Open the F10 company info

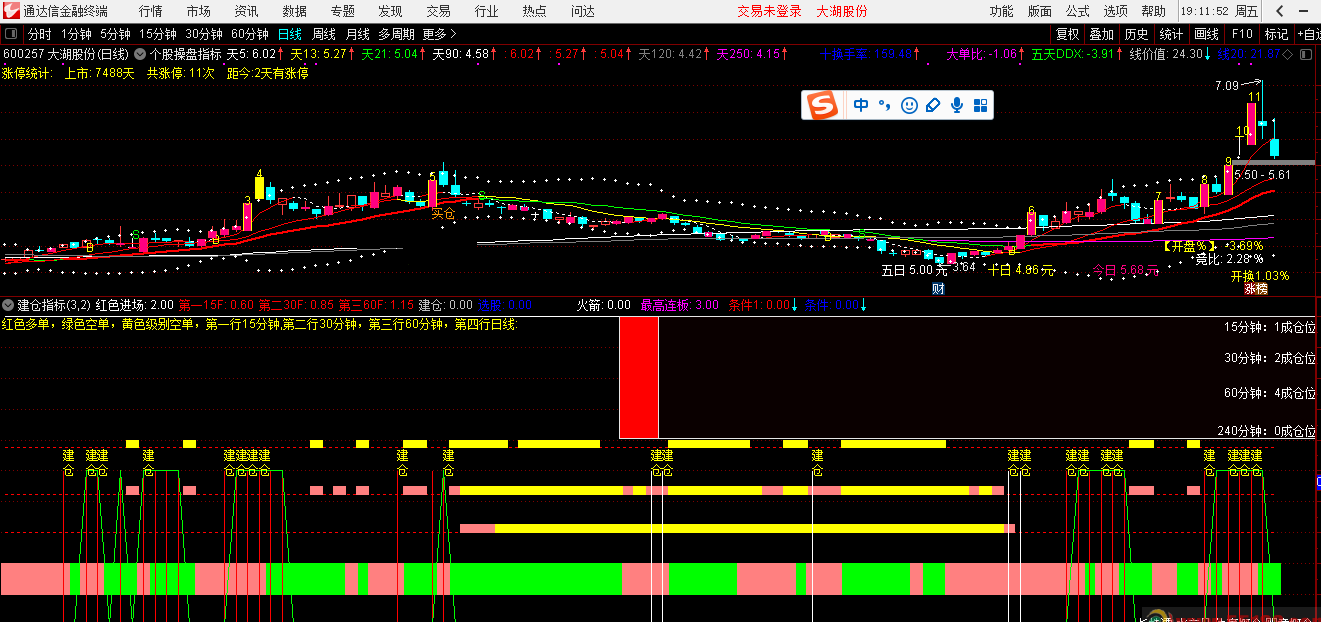(1242, 34)
